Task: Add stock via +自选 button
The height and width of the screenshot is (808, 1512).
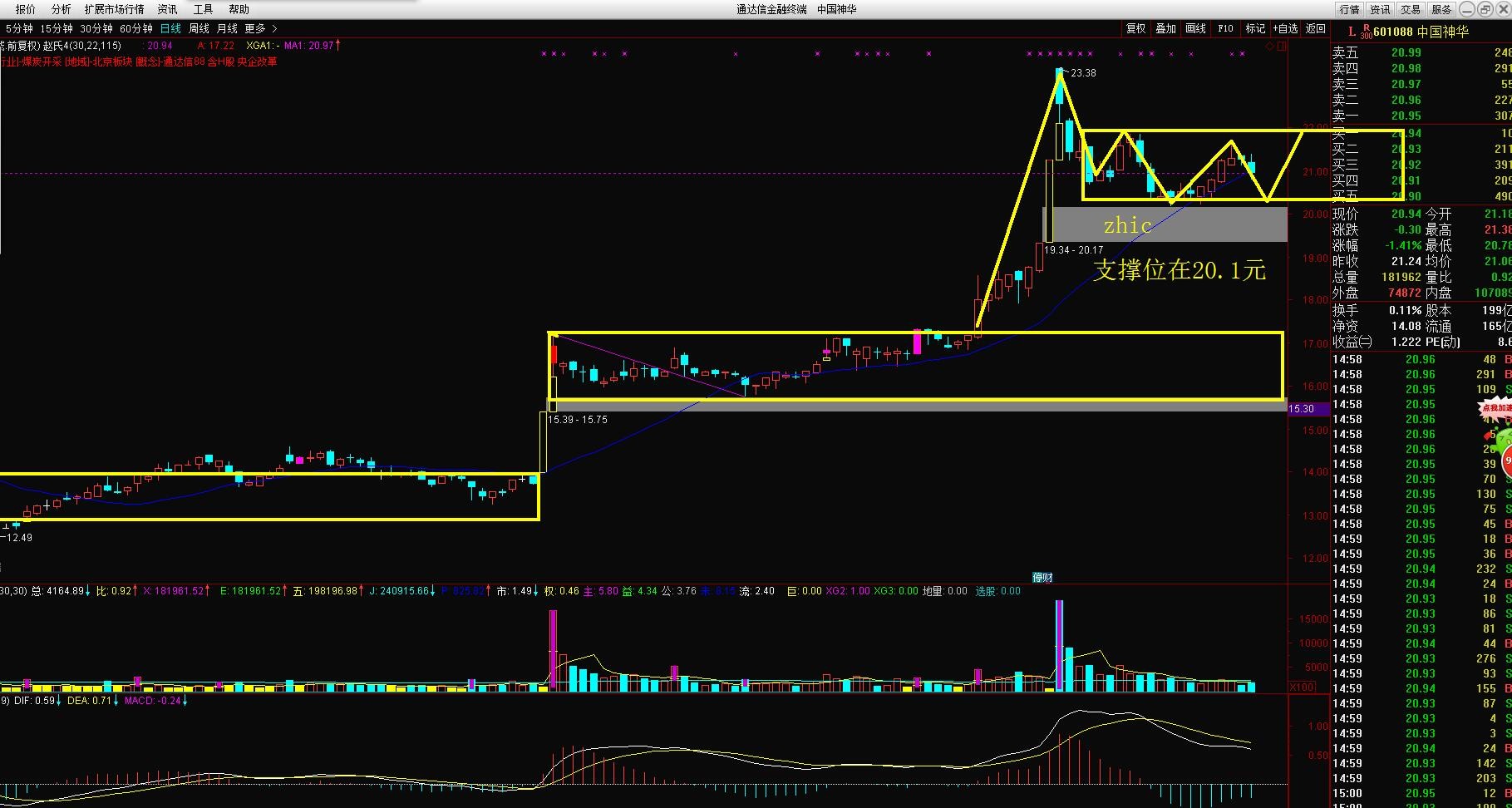Action: [x=1285, y=28]
